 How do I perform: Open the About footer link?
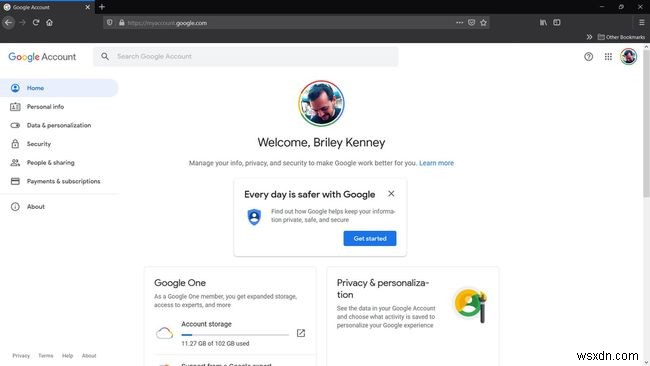89,356
